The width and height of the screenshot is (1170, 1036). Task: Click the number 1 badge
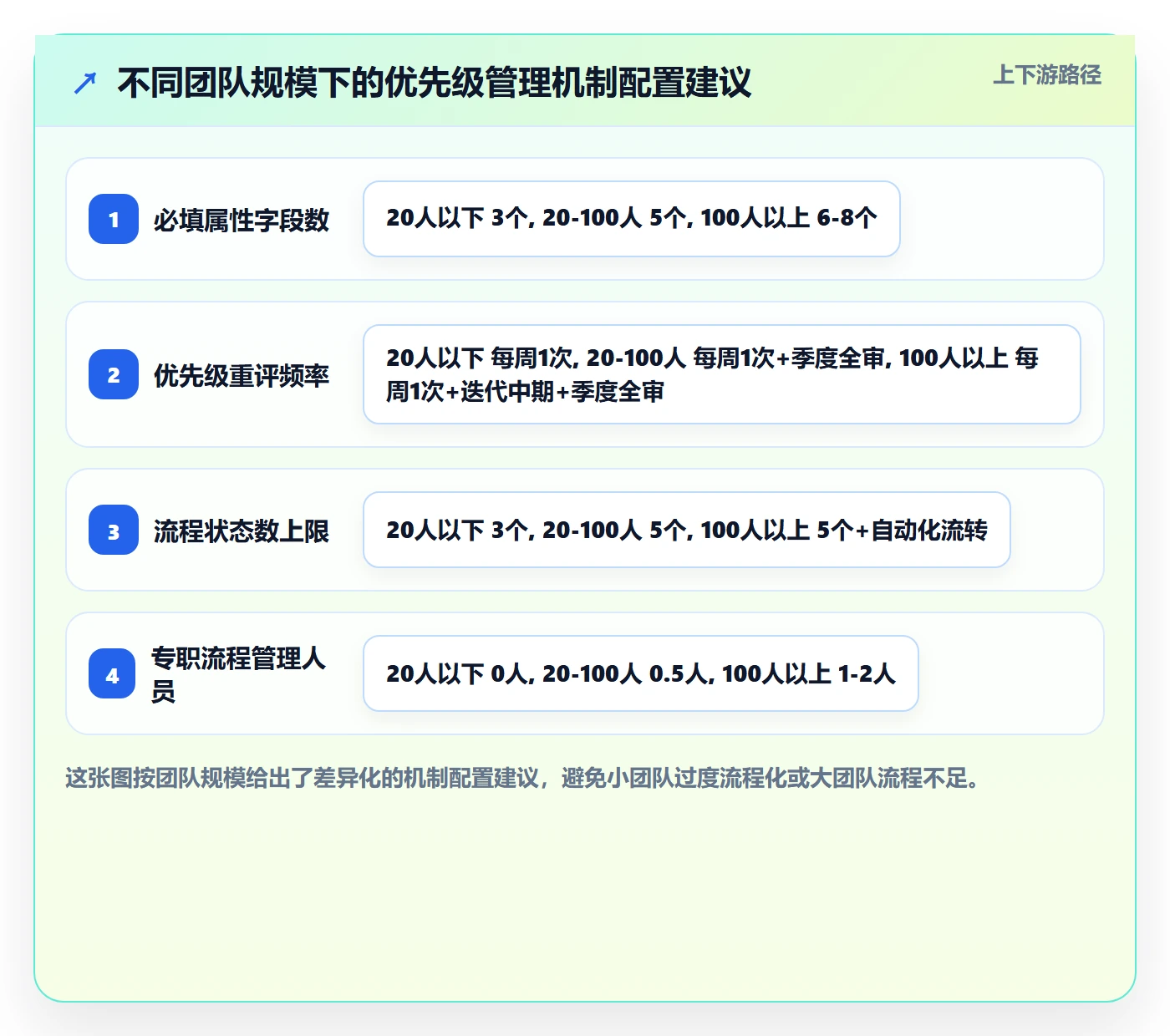tap(114, 219)
